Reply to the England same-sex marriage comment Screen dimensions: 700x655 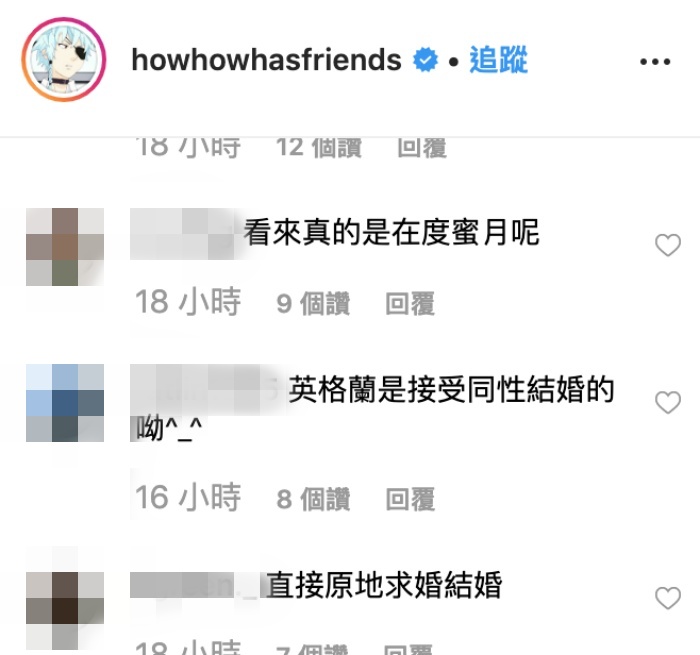410,499
